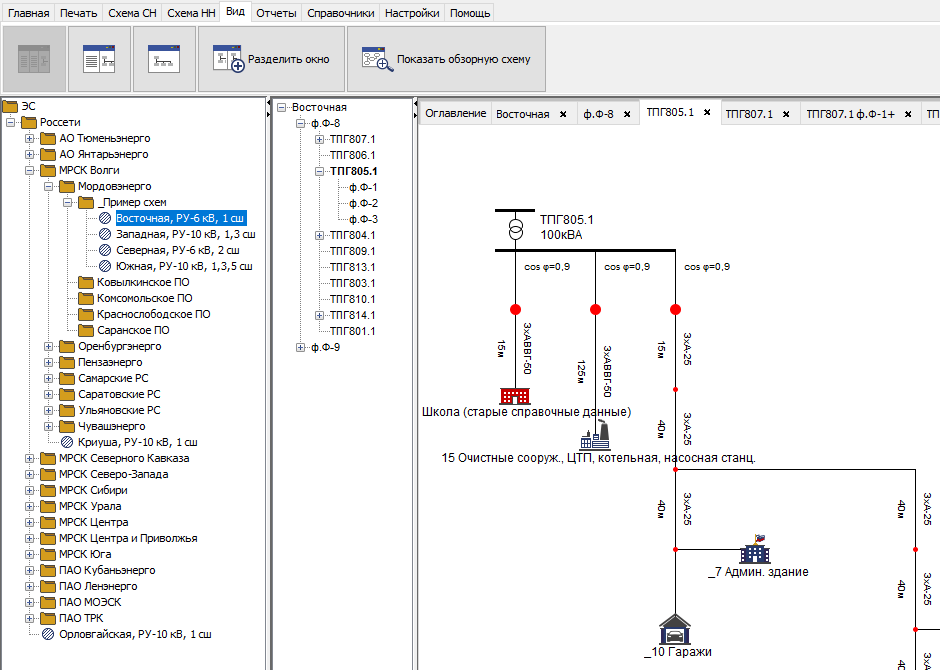The width and height of the screenshot is (940, 670).
Task: Click the left pane collapse arrow
Action: tap(269, 103)
